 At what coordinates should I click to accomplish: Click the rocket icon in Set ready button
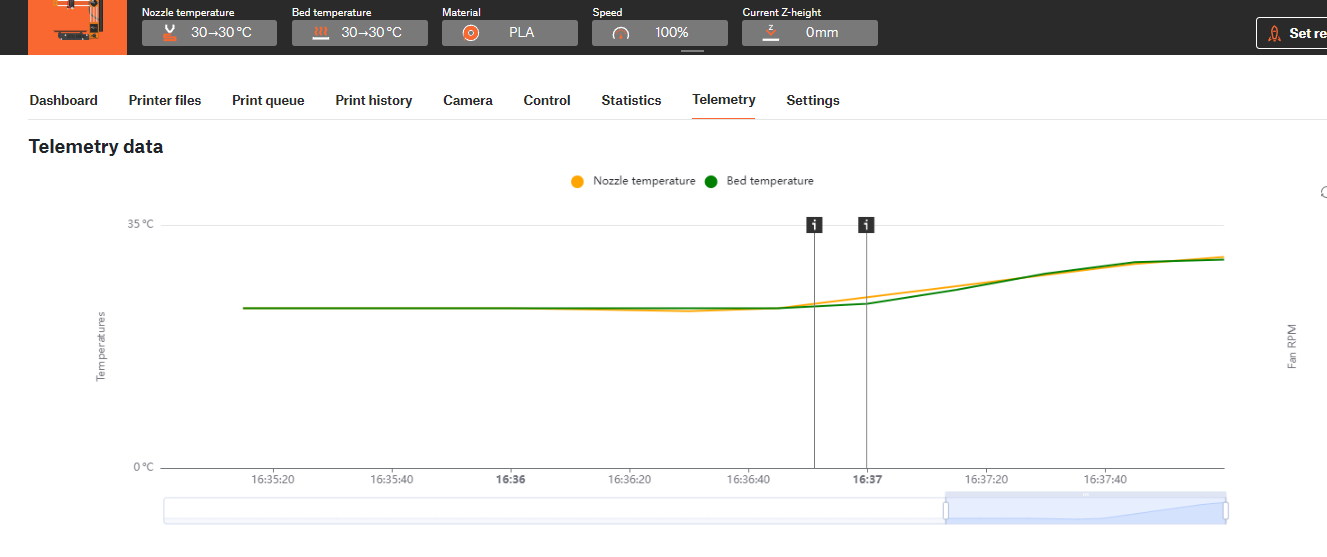click(1274, 33)
